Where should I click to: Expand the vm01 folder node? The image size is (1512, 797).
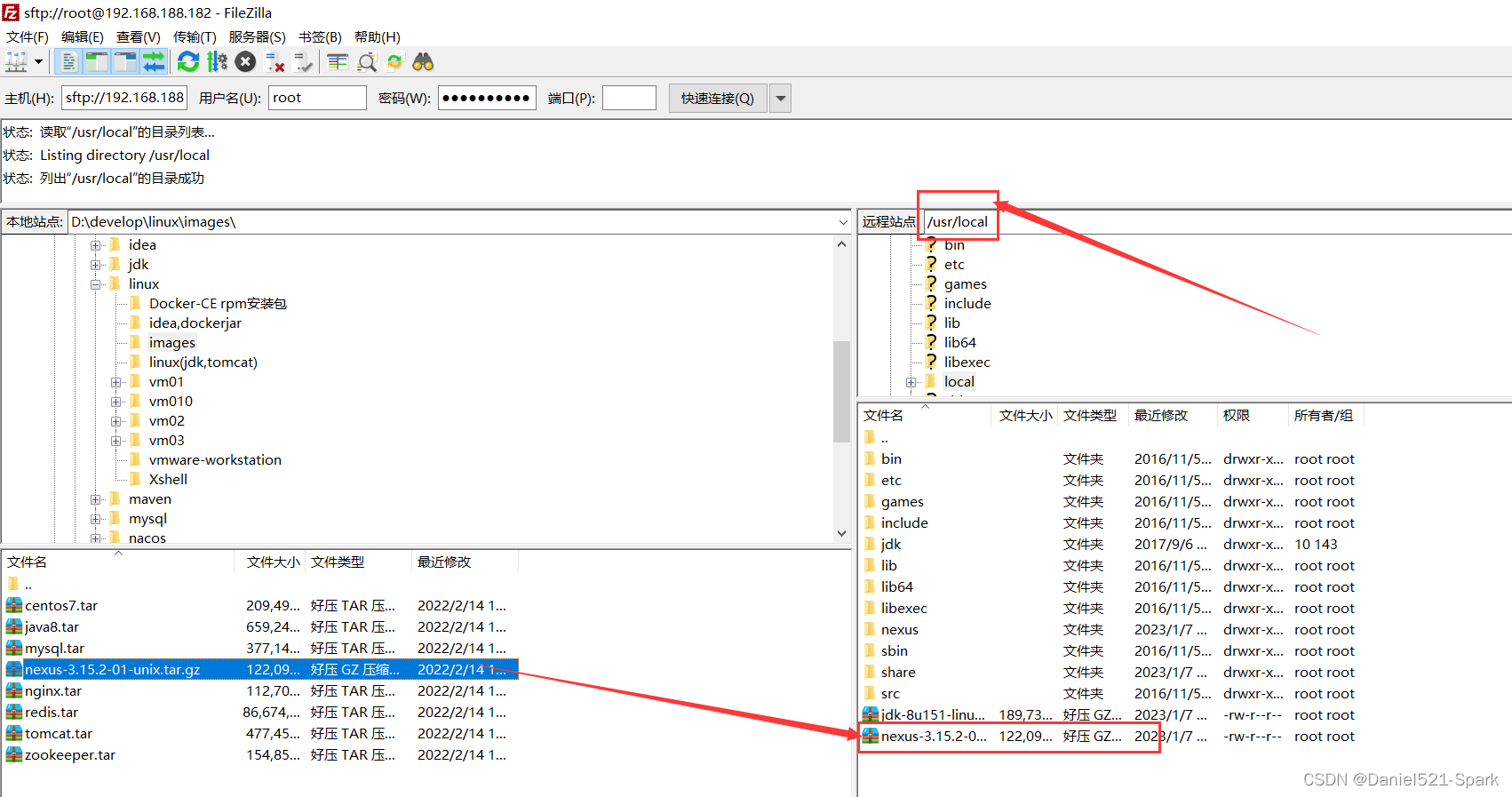point(116,382)
